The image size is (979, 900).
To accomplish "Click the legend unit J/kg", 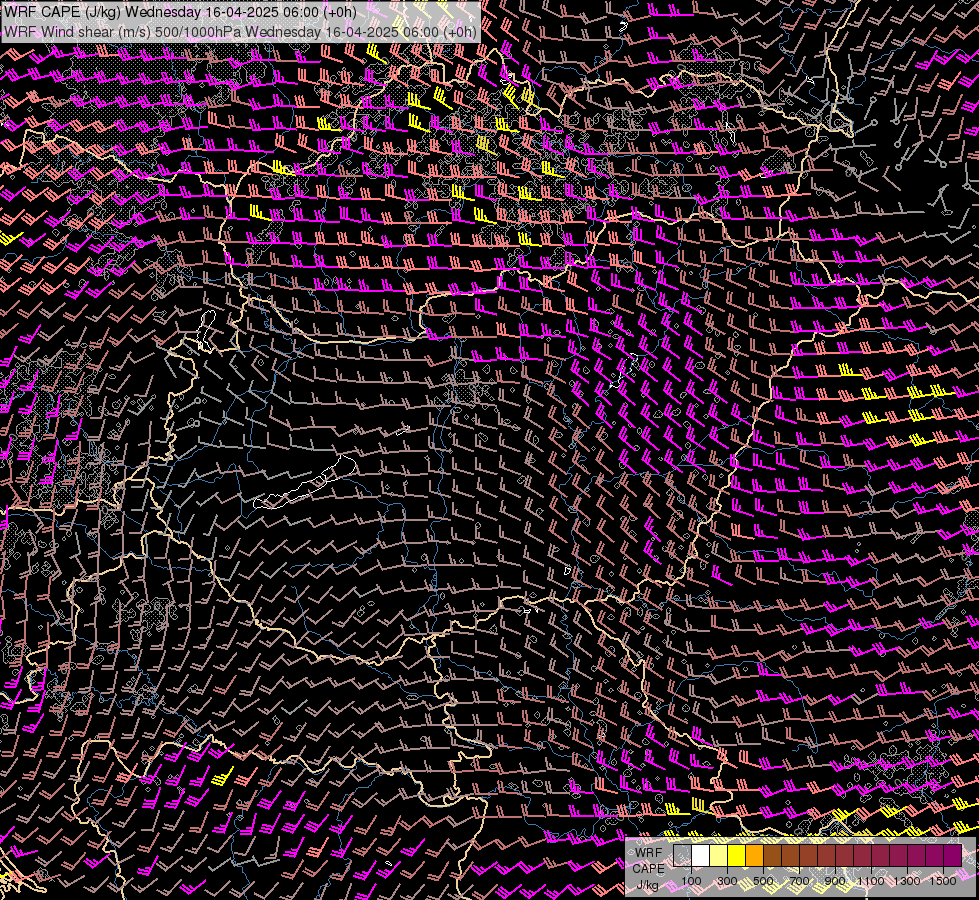I will 647,885.
